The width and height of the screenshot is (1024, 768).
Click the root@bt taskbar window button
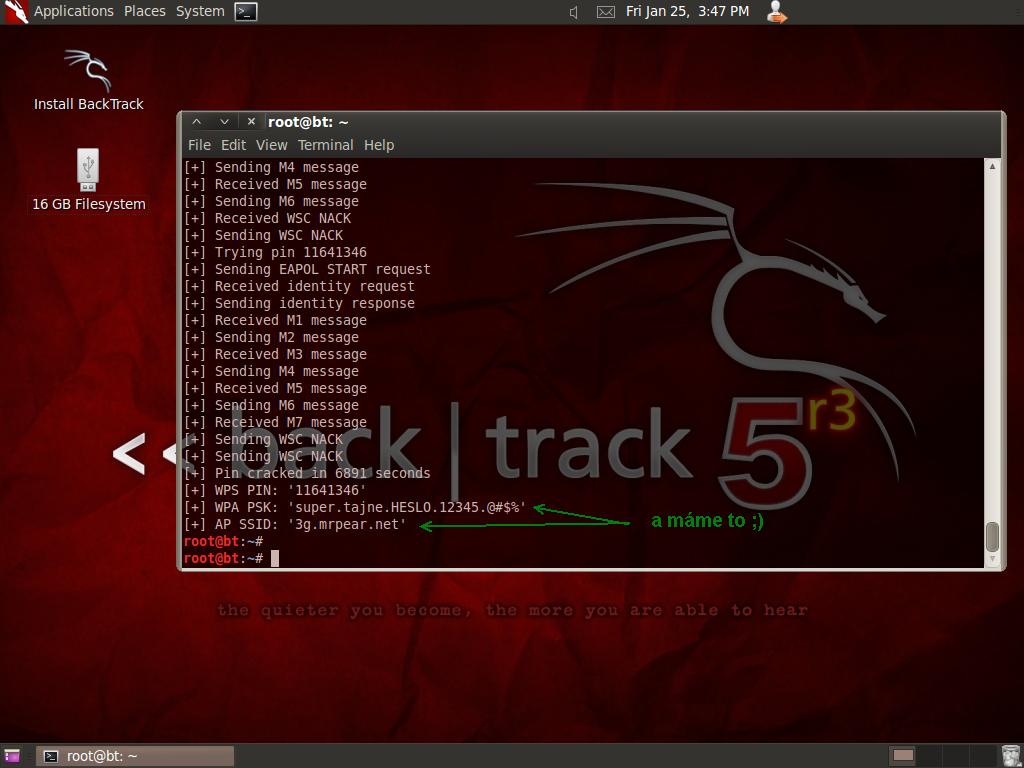point(135,756)
